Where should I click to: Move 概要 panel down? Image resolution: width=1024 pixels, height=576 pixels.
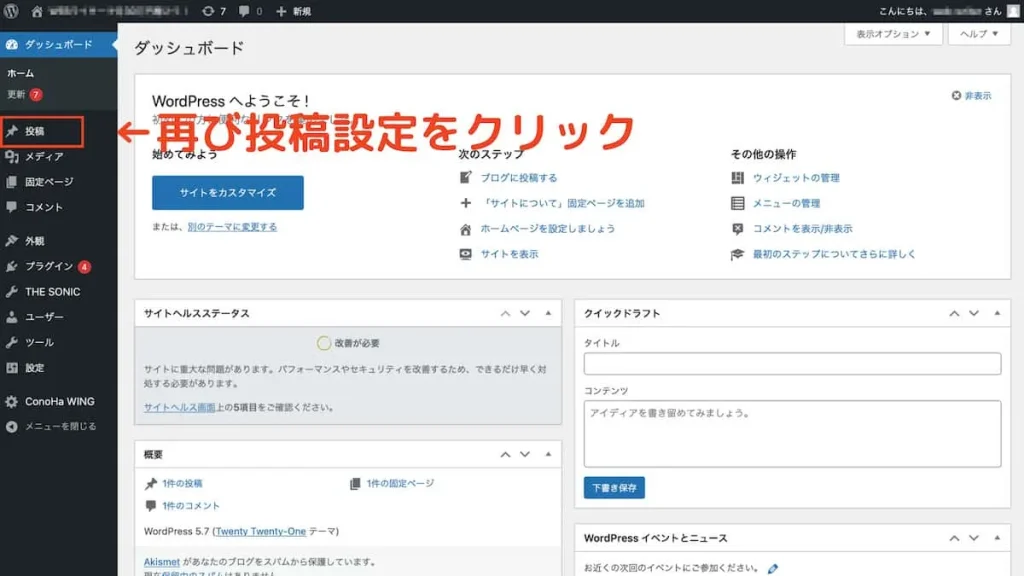click(525, 454)
